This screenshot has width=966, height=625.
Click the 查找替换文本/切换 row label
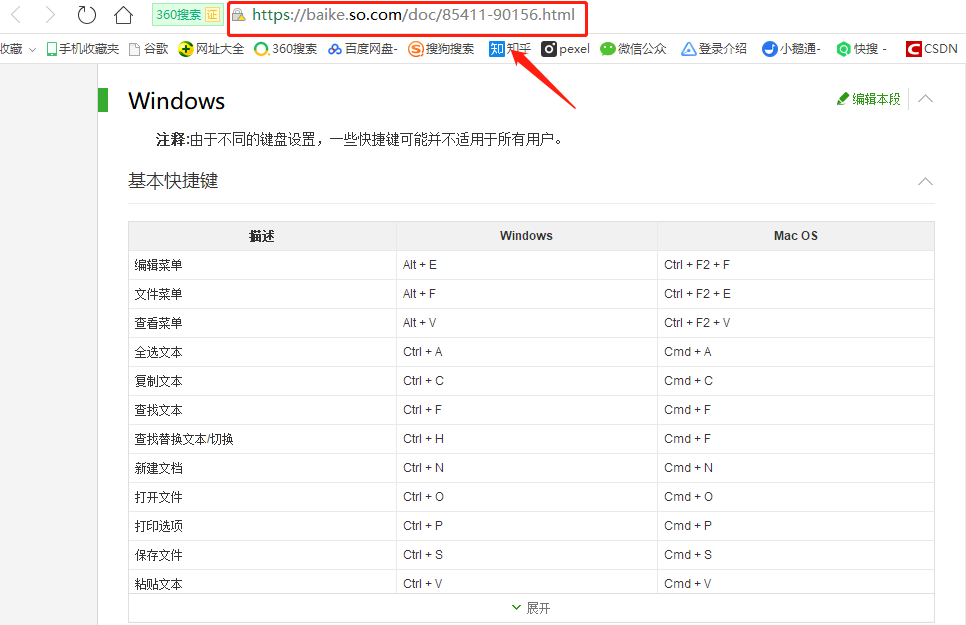pos(184,439)
